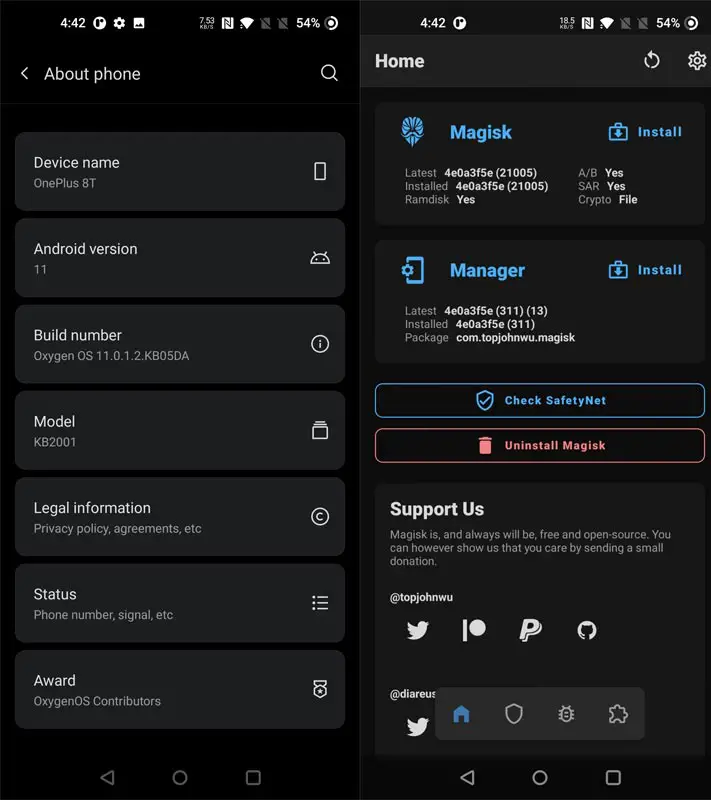Open diareuse's Twitter link
This screenshot has height=800, width=711.
[417, 726]
